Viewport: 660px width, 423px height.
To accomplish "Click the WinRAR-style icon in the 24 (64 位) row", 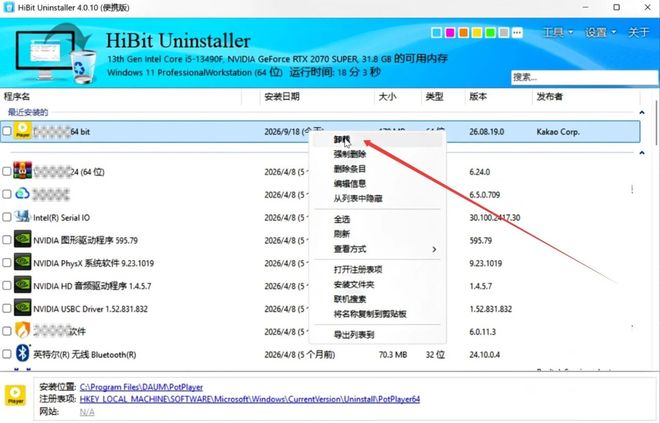I will pyautogui.click(x=22, y=171).
